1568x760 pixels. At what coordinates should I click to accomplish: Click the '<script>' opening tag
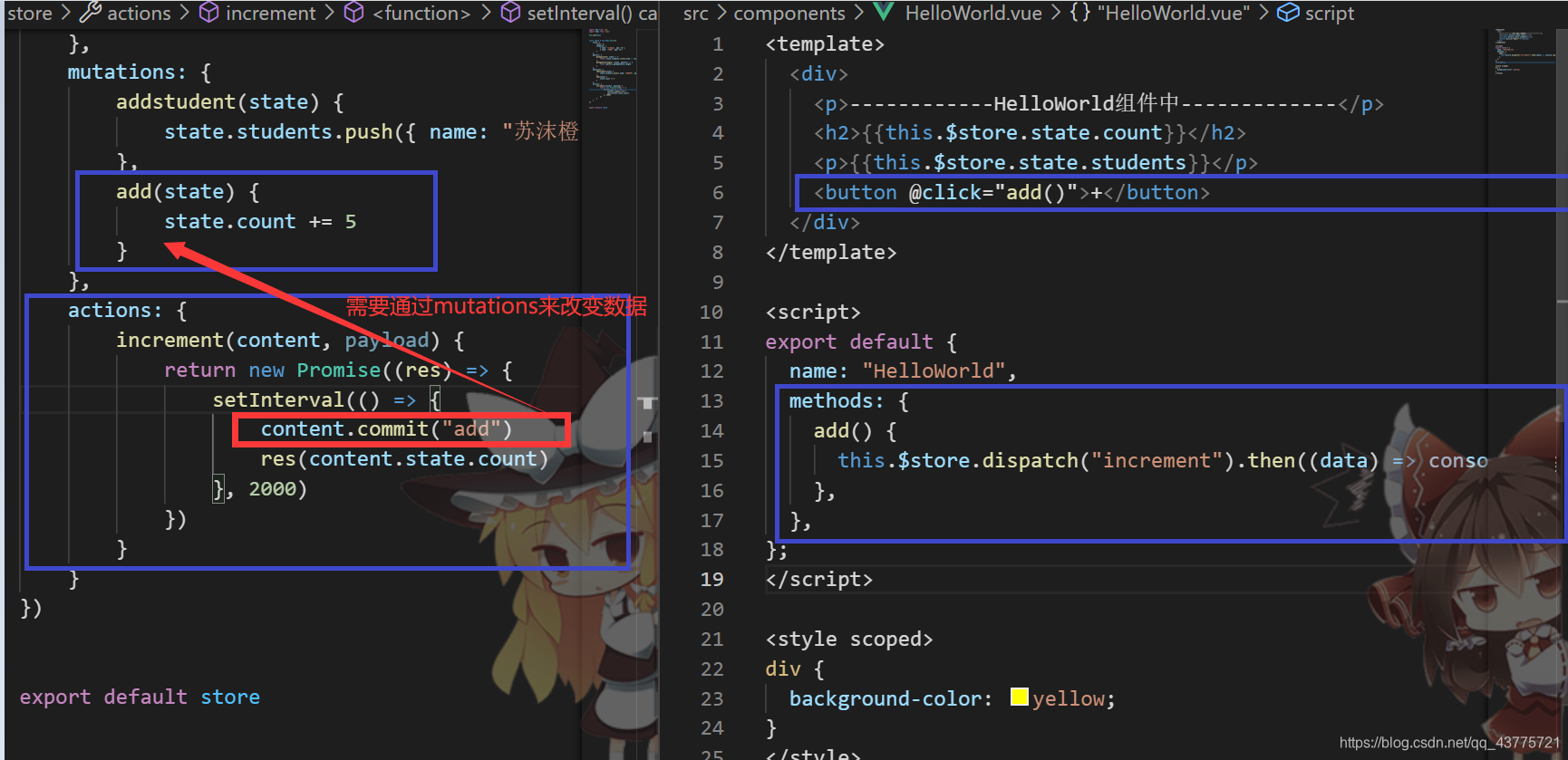pos(813,312)
